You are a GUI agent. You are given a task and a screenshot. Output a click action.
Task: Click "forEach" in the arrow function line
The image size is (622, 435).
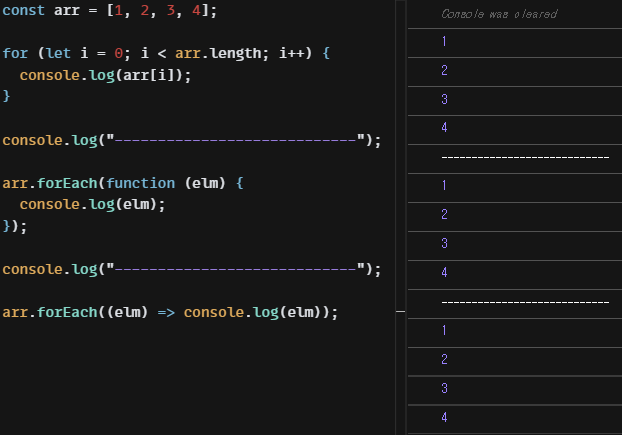tap(67, 312)
